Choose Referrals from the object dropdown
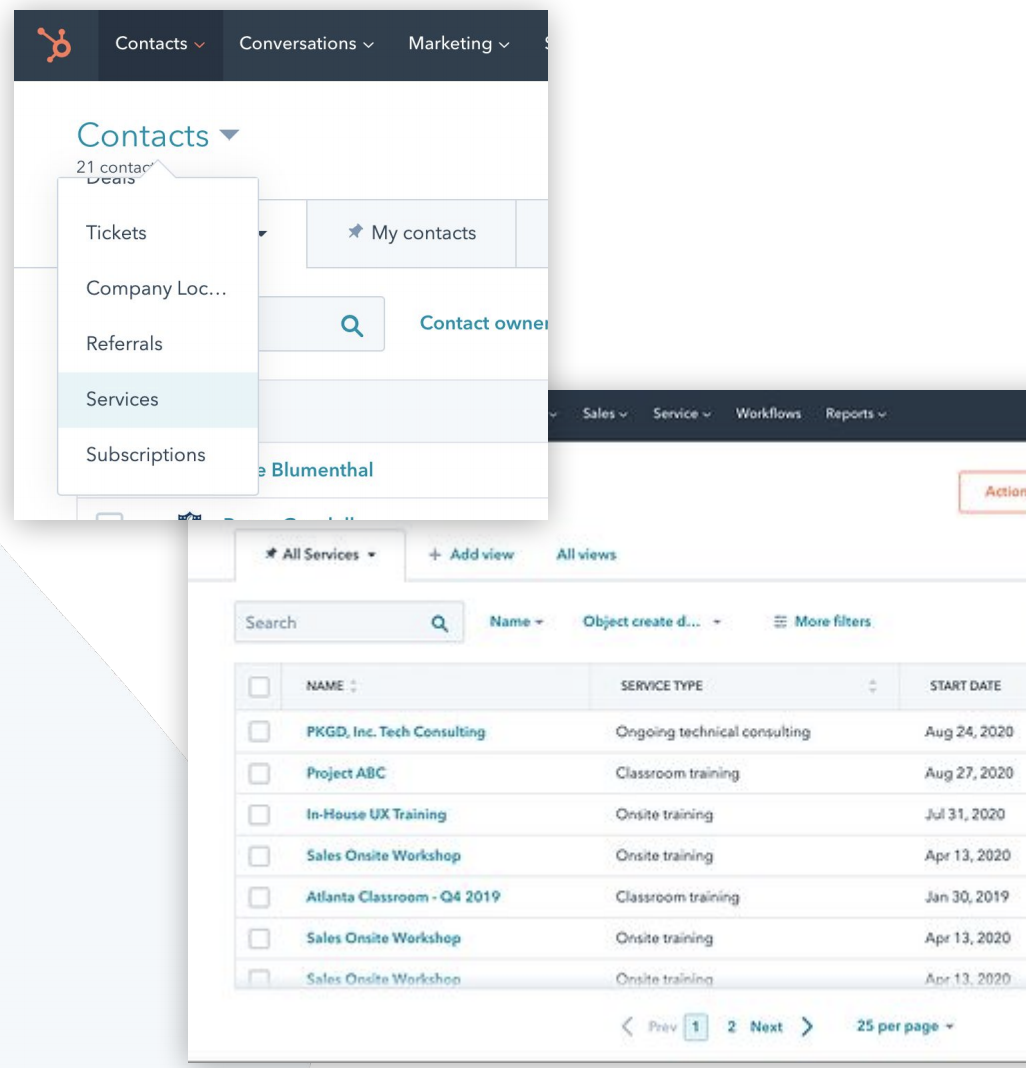Image resolution: width=1026 pixels, height=1068 pixels. [x=158, y=344]
